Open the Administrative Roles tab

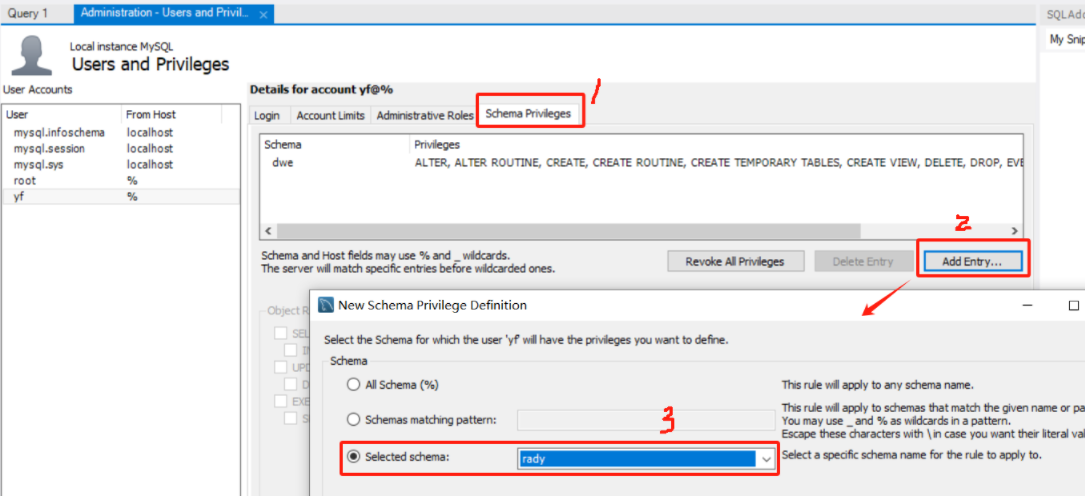tap(425, 116)
